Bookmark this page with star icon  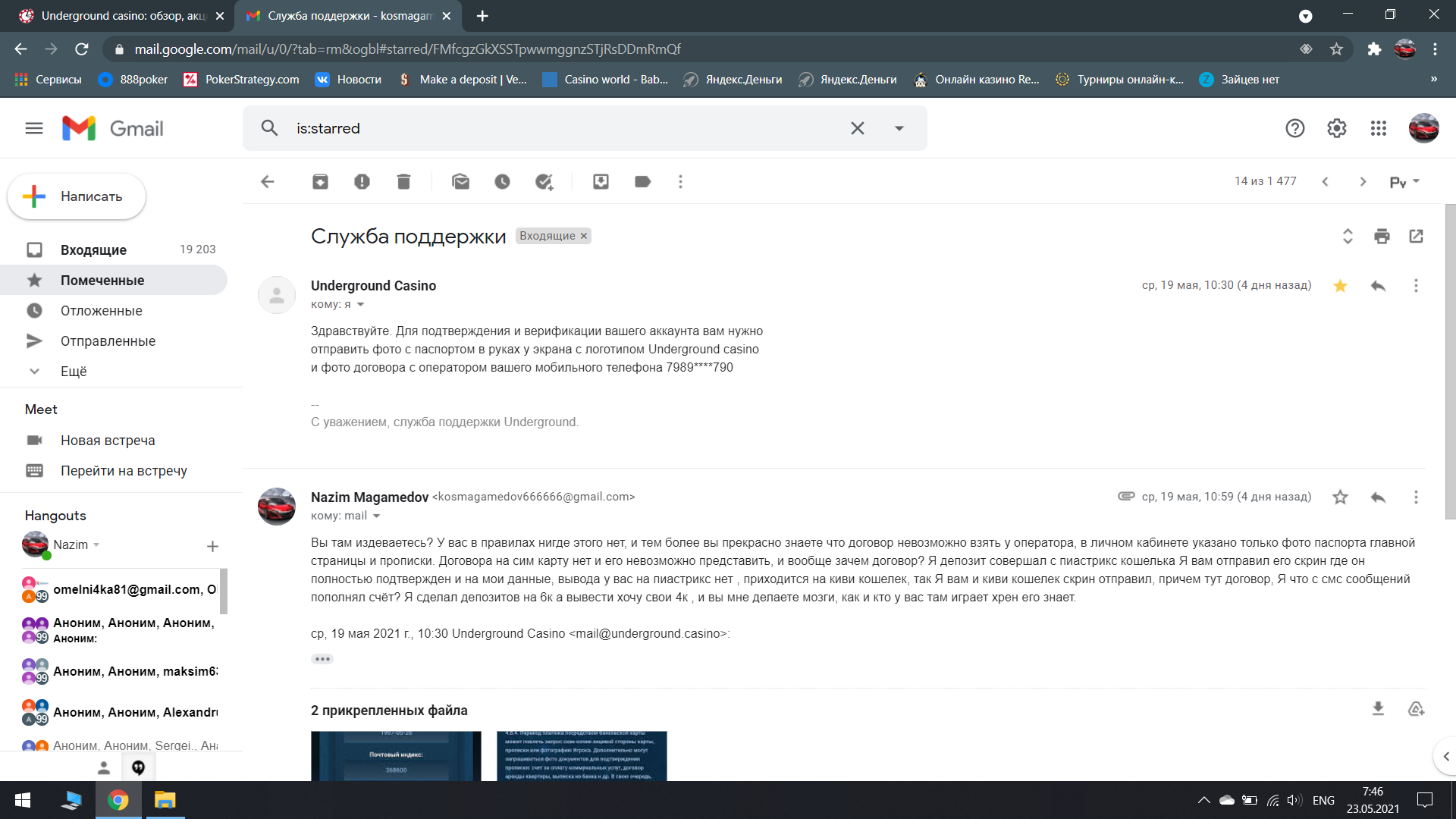coord(1336,49)
